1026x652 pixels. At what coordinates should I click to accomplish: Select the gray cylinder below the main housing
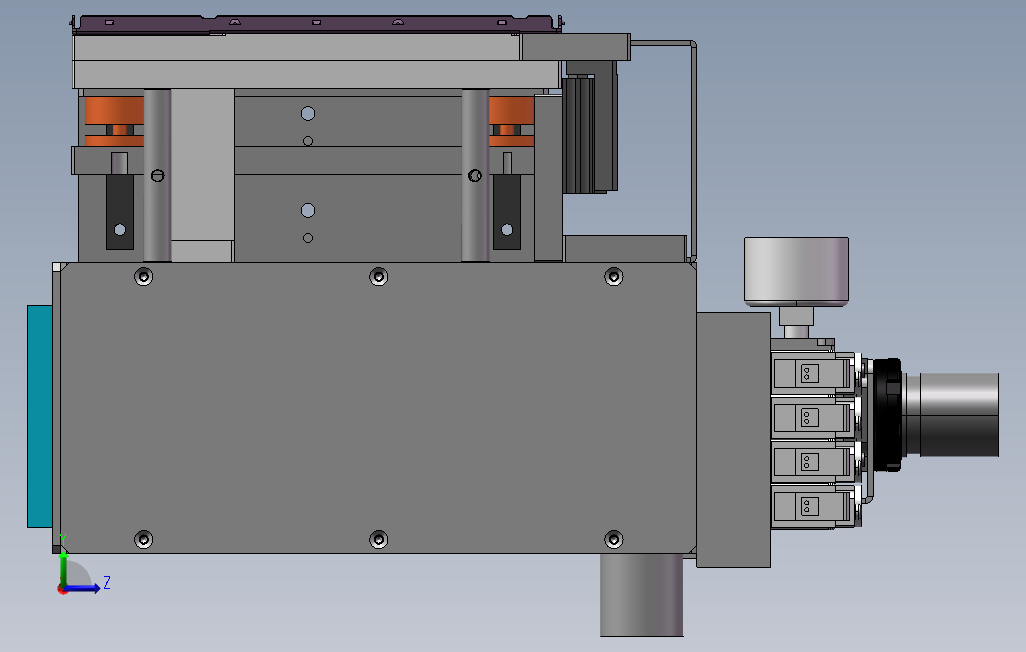click(641, 594)
